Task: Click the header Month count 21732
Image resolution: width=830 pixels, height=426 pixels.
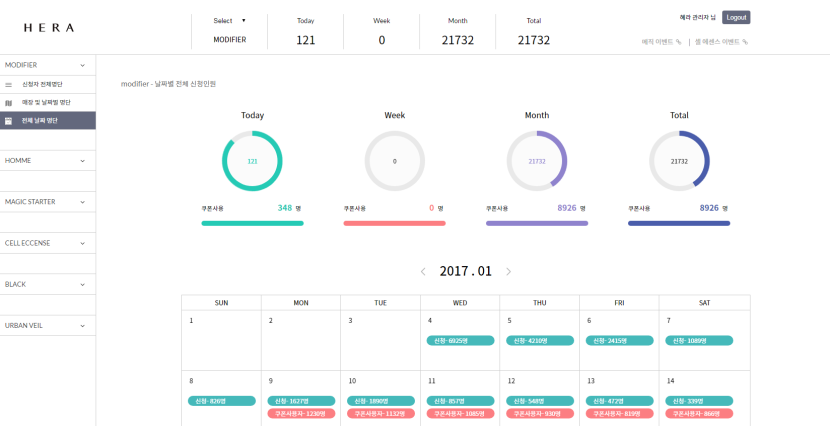Action: (458, 40)
